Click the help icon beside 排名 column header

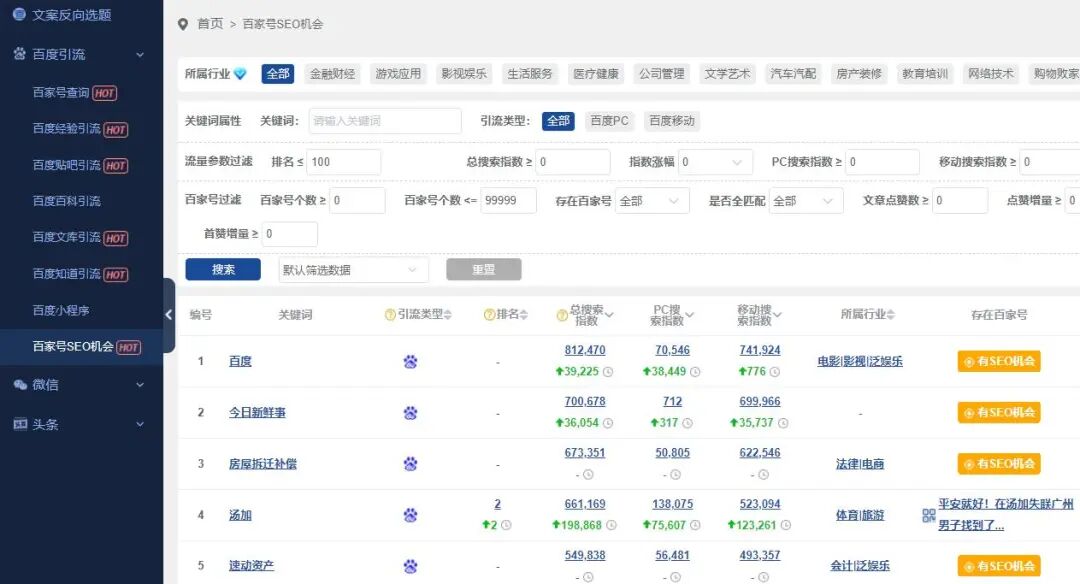[x=490, y=315]
